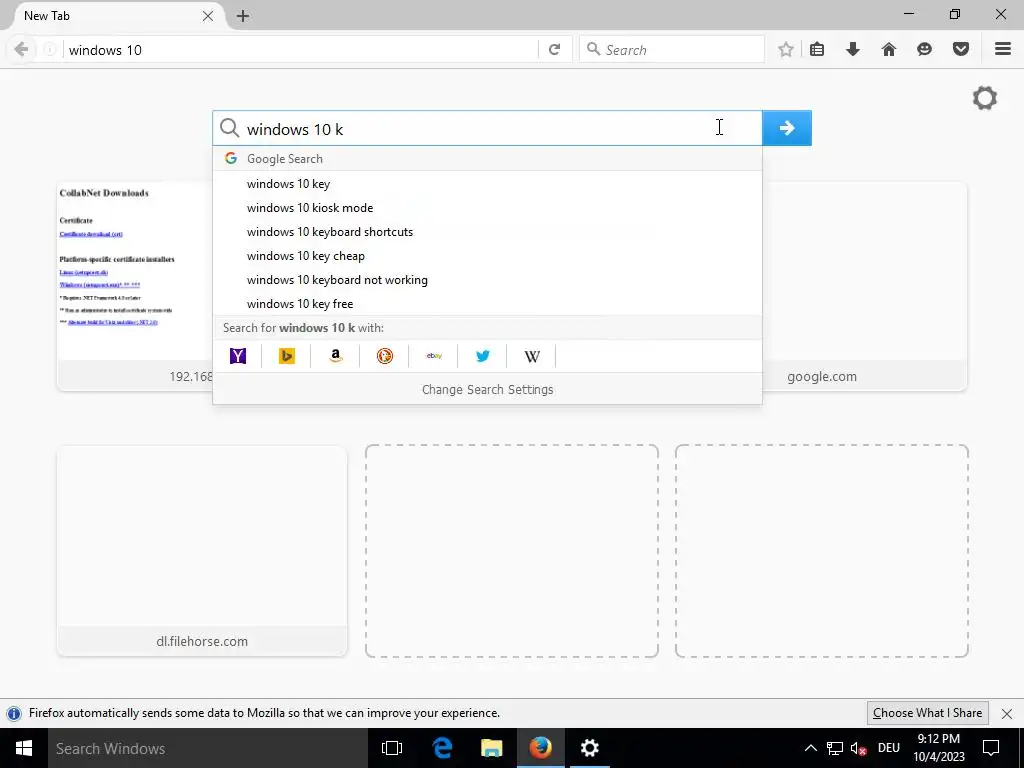This screenshot has height=768, width=1024.
Task: Click the Search Windows taskbar box
Action: [x=208, y=748]
